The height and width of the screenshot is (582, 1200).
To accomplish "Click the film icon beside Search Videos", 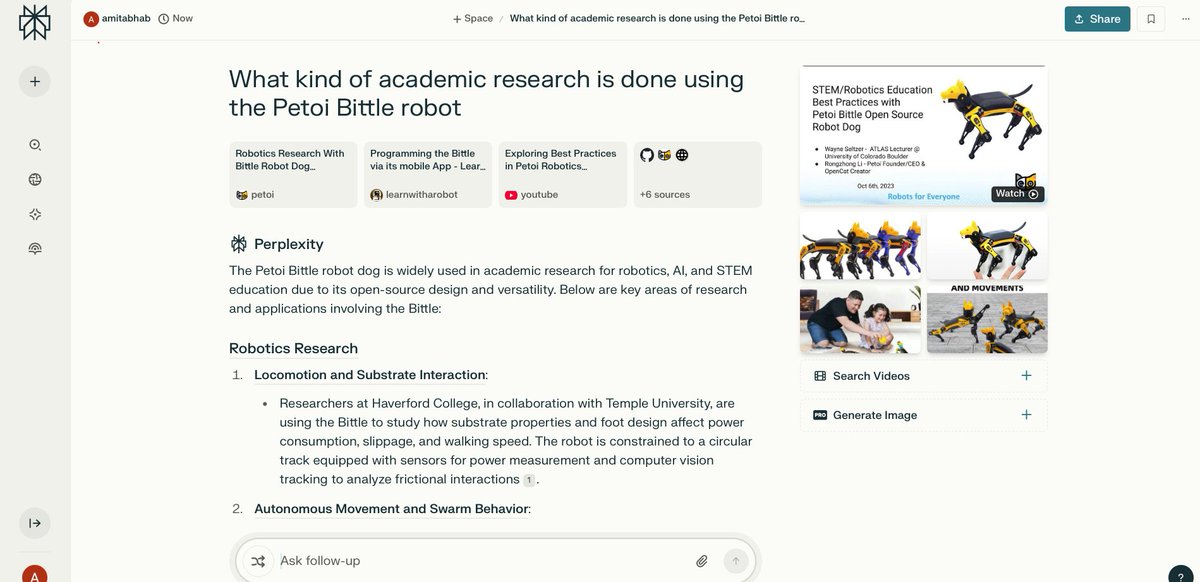I will pyautogui.click(x=820, y=376).
